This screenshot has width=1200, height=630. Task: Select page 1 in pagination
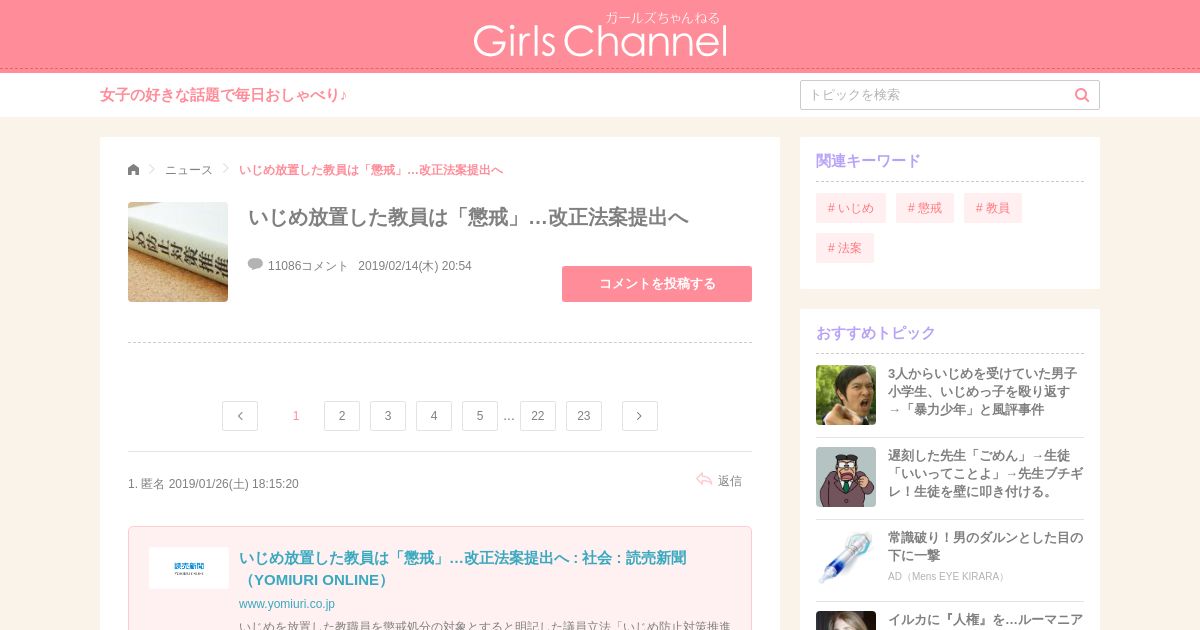pos(296,416)
